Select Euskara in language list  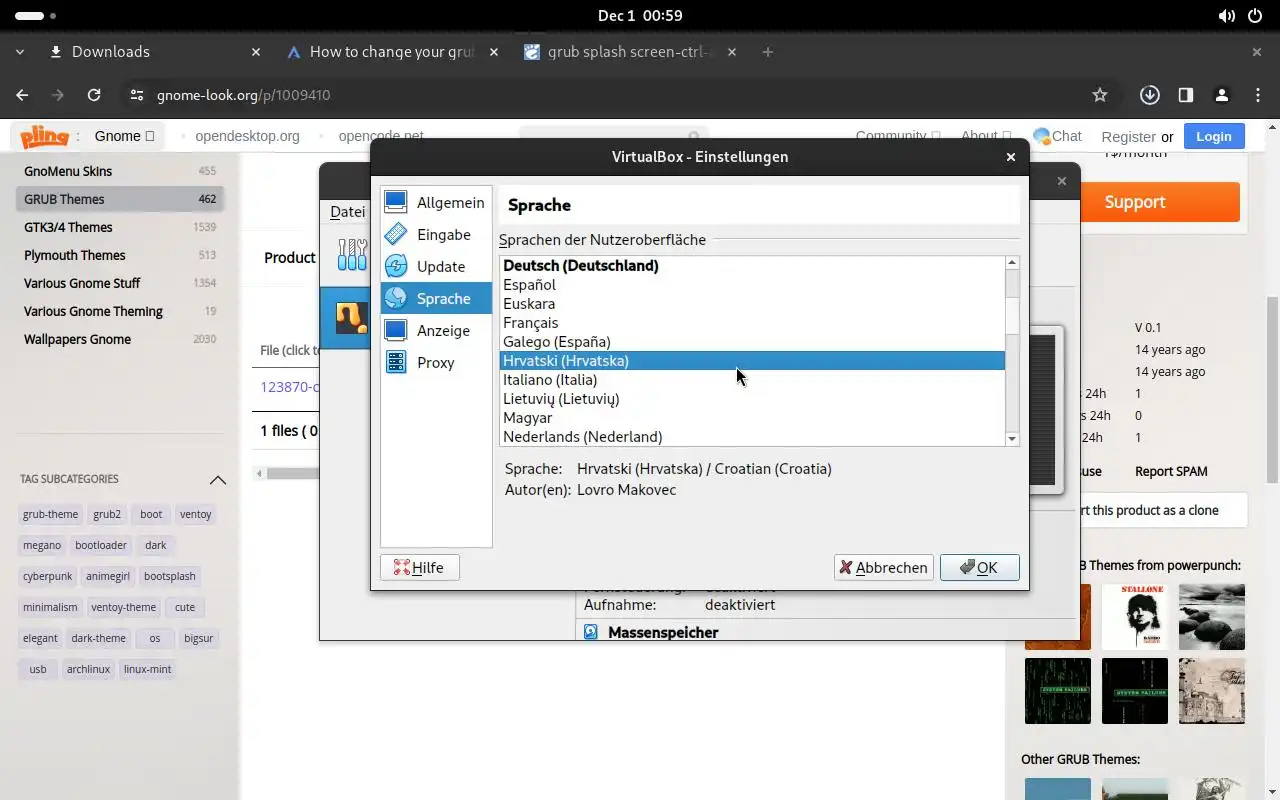752,303
